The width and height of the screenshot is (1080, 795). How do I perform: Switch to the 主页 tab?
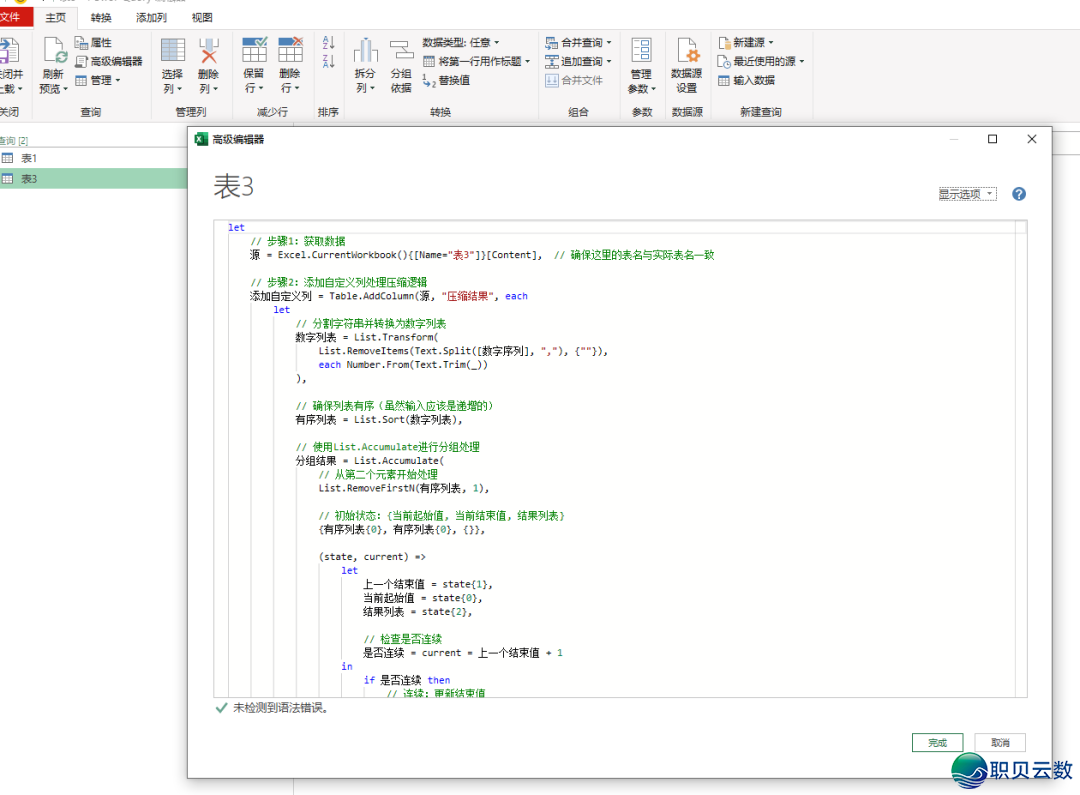coord(56,17)
